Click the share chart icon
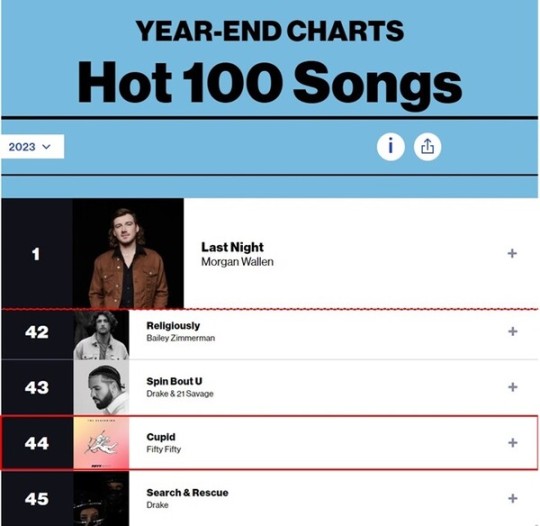Screen dimensions: 540x526 [427, 147]
